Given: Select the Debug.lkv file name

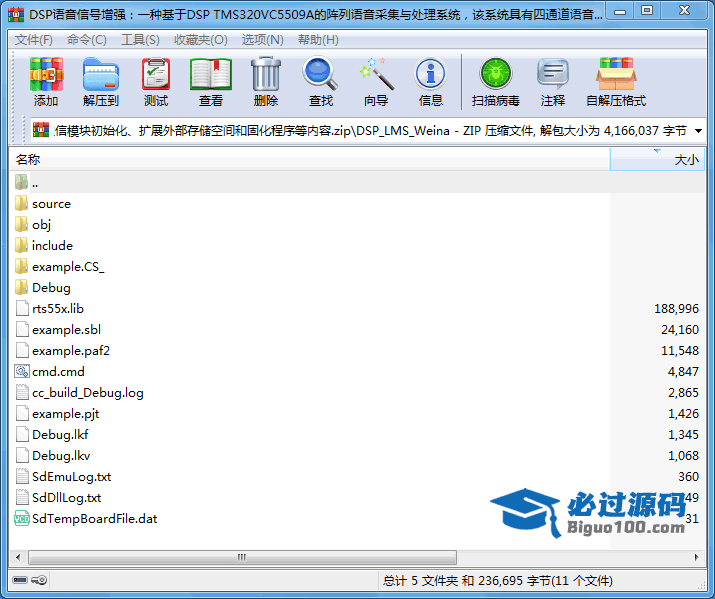Looking at the screenshot, I should click(61, 455).
